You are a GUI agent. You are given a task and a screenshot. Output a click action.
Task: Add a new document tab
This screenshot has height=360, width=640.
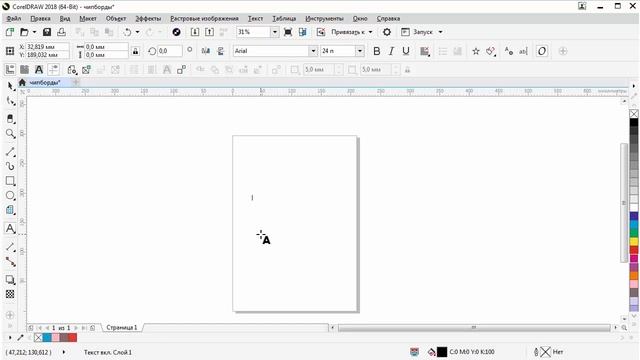click(76, 82)
